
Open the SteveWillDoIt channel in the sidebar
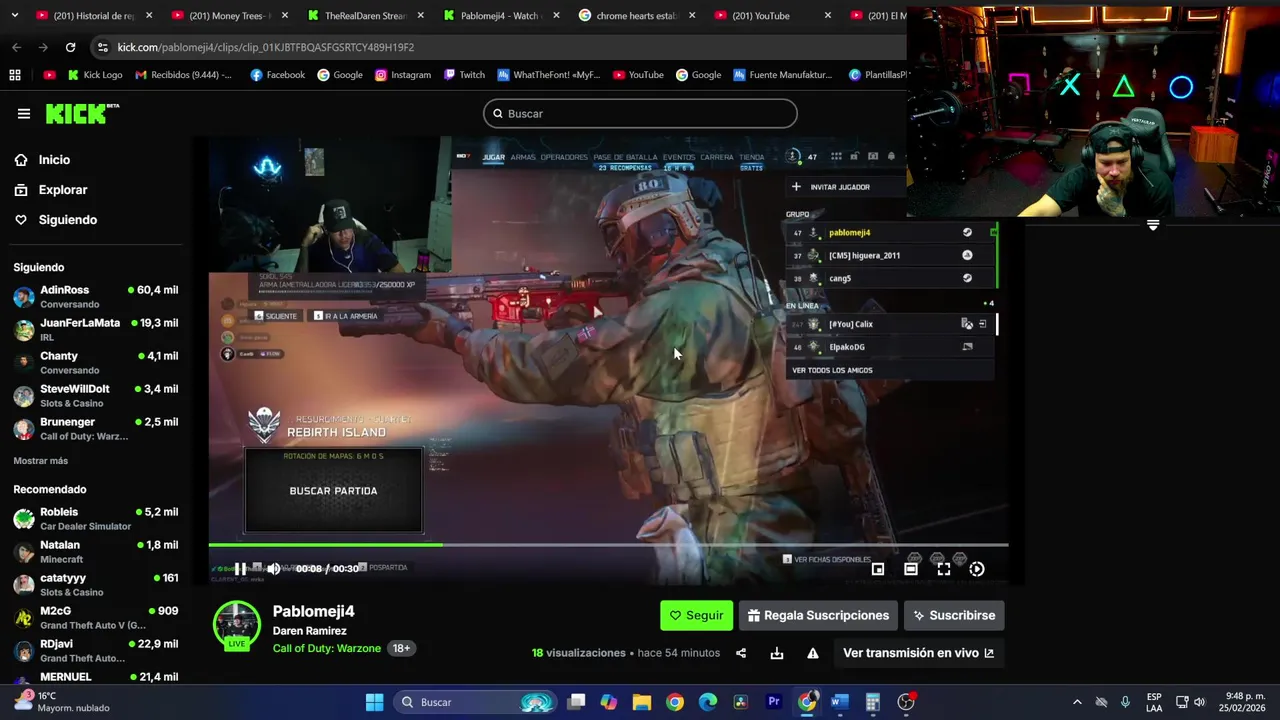pos(95,396)
